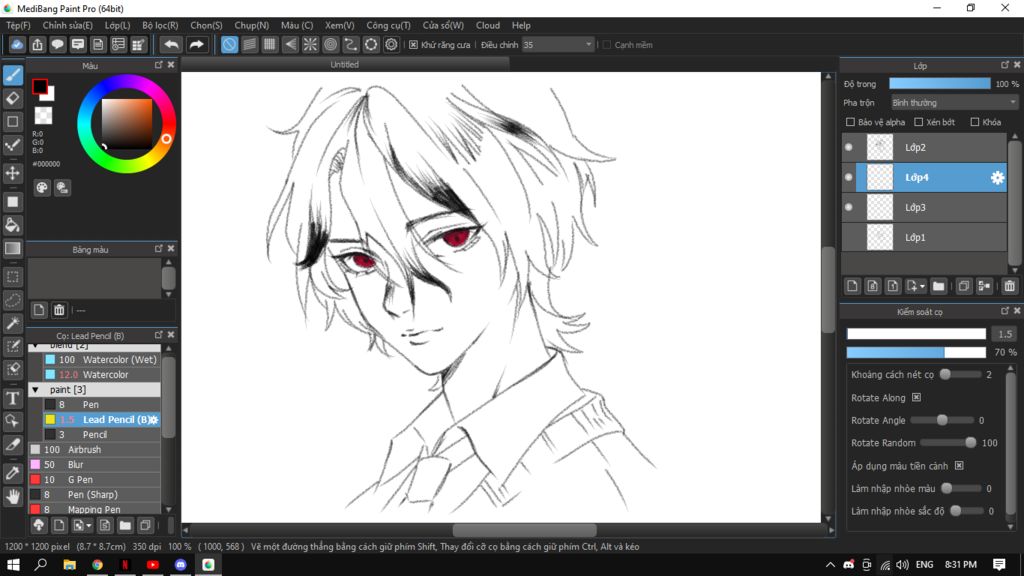Select the Move tool

pos(12,173)
